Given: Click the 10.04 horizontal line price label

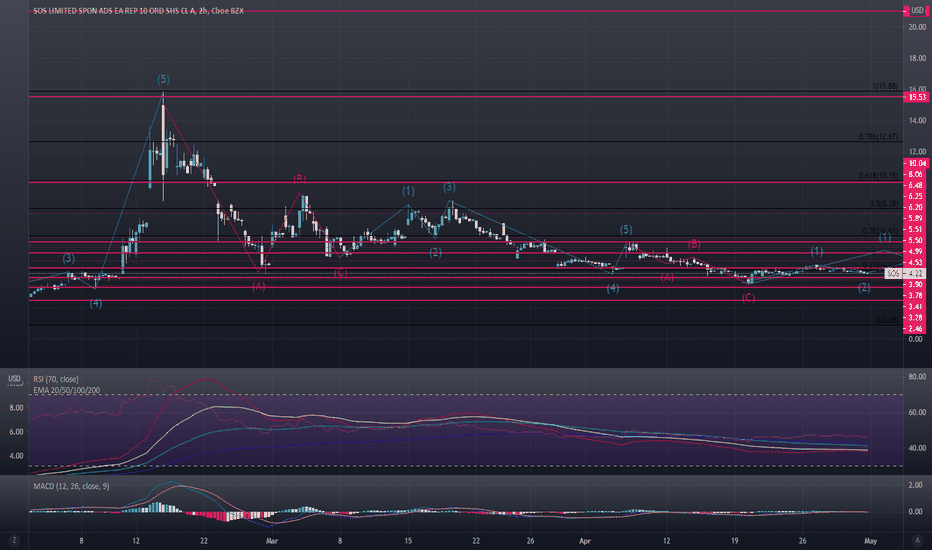Looking at the screenshot, I should [915, 163].
